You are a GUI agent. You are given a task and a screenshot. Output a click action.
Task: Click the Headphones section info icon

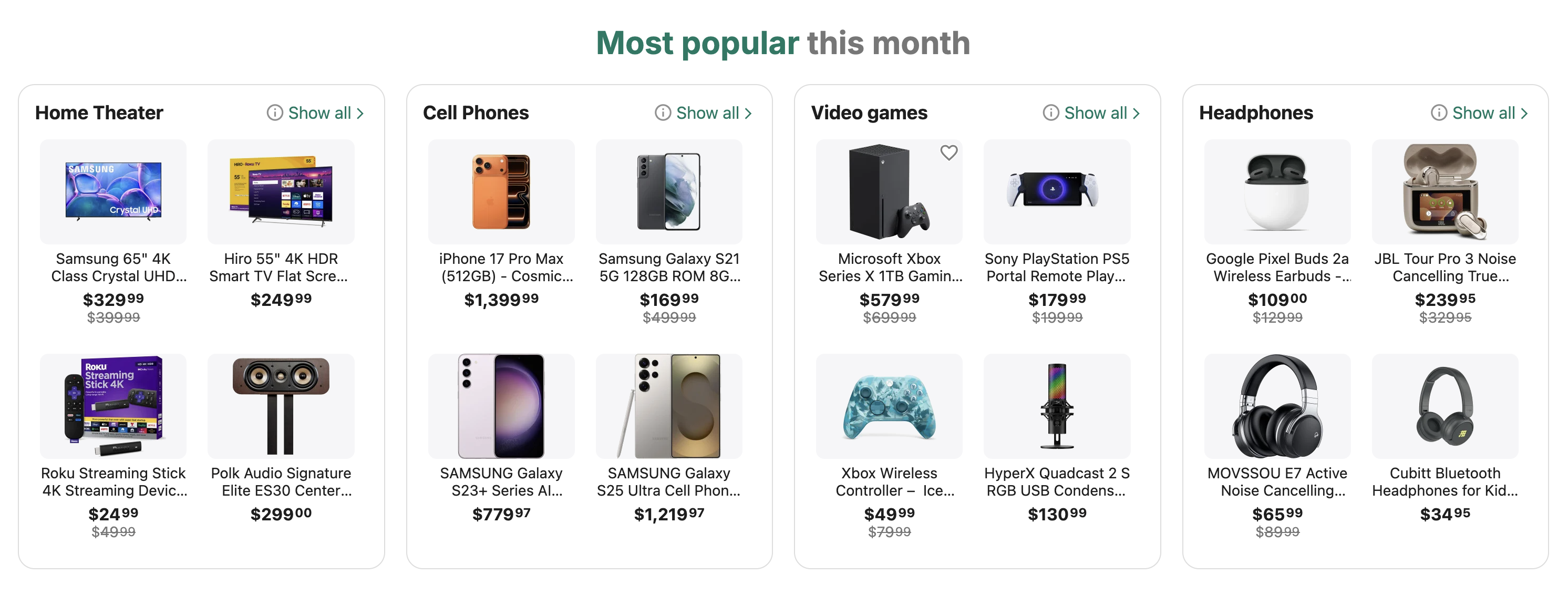(1438, 112)
